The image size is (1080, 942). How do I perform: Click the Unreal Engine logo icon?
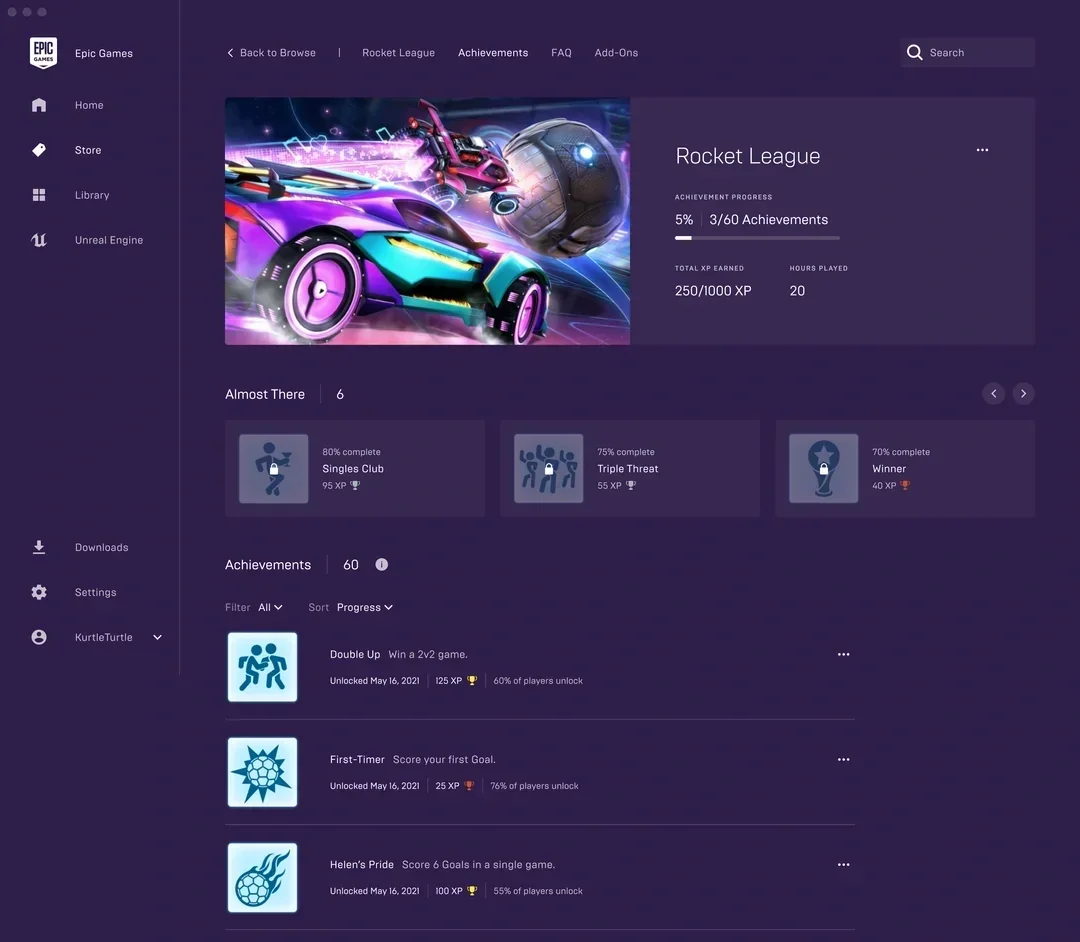pyautogui.click(x=39, y=240)
